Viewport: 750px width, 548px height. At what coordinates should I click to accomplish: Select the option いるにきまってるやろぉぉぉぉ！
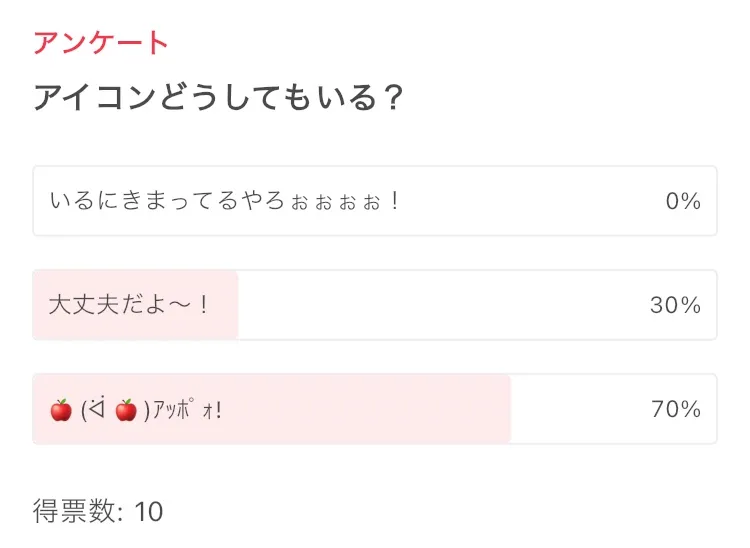click(x=225, y=201)
